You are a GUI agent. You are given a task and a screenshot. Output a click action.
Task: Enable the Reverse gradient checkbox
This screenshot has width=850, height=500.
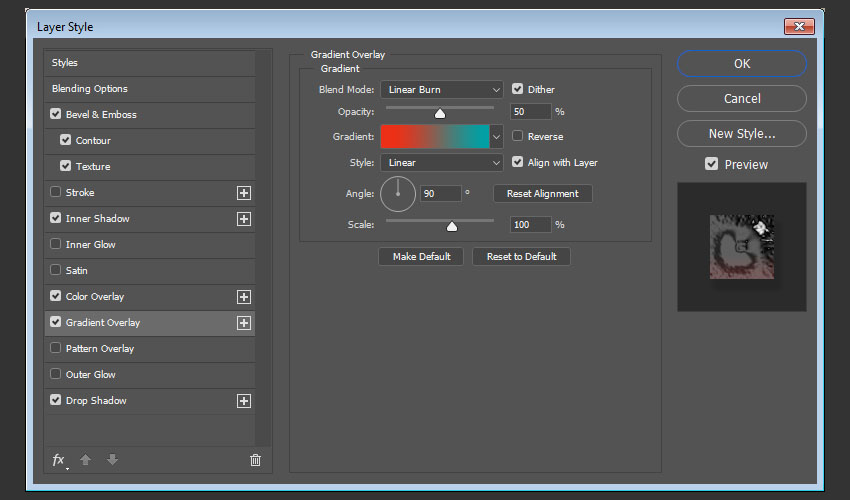click(x=518, y=136)
